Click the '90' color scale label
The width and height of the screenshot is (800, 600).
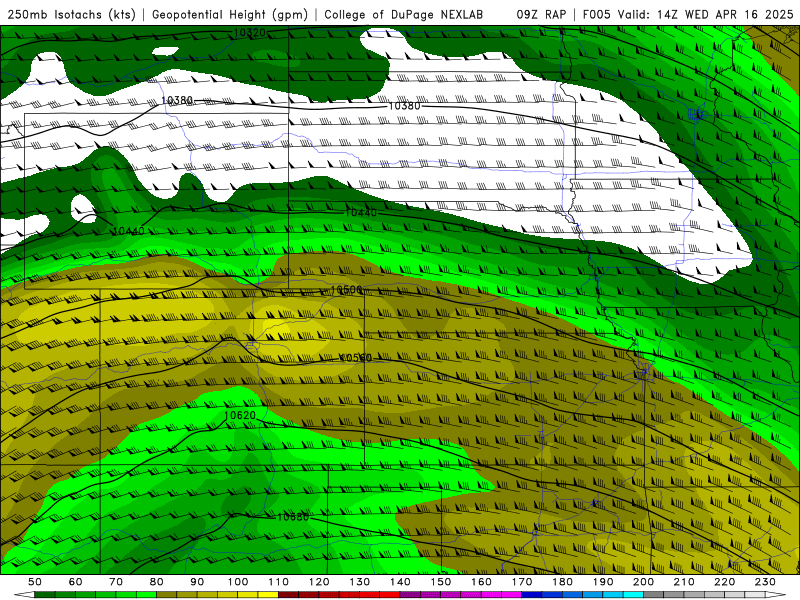197,582
